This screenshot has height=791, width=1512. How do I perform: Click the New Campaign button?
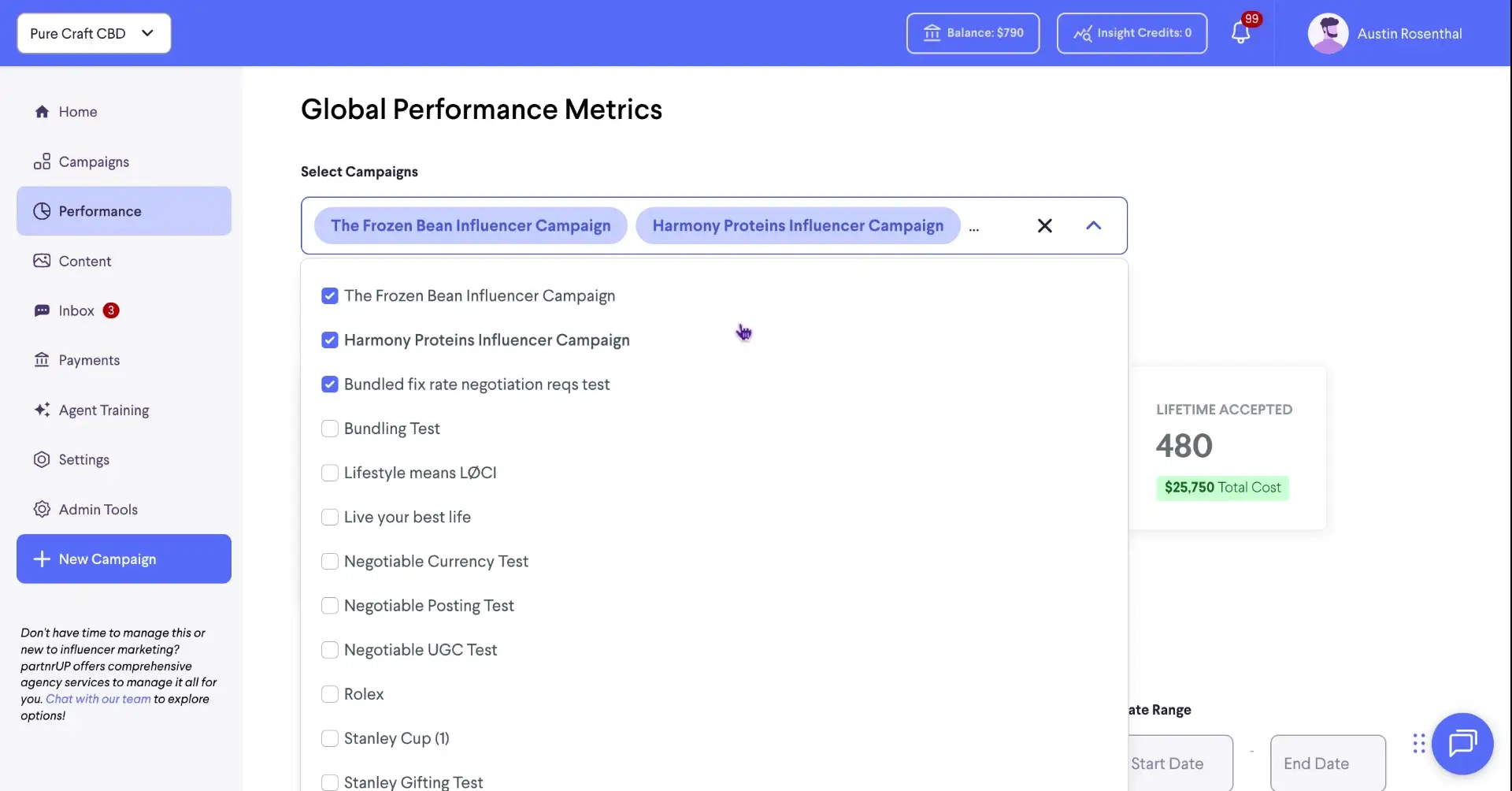click(x=123, y=559)
